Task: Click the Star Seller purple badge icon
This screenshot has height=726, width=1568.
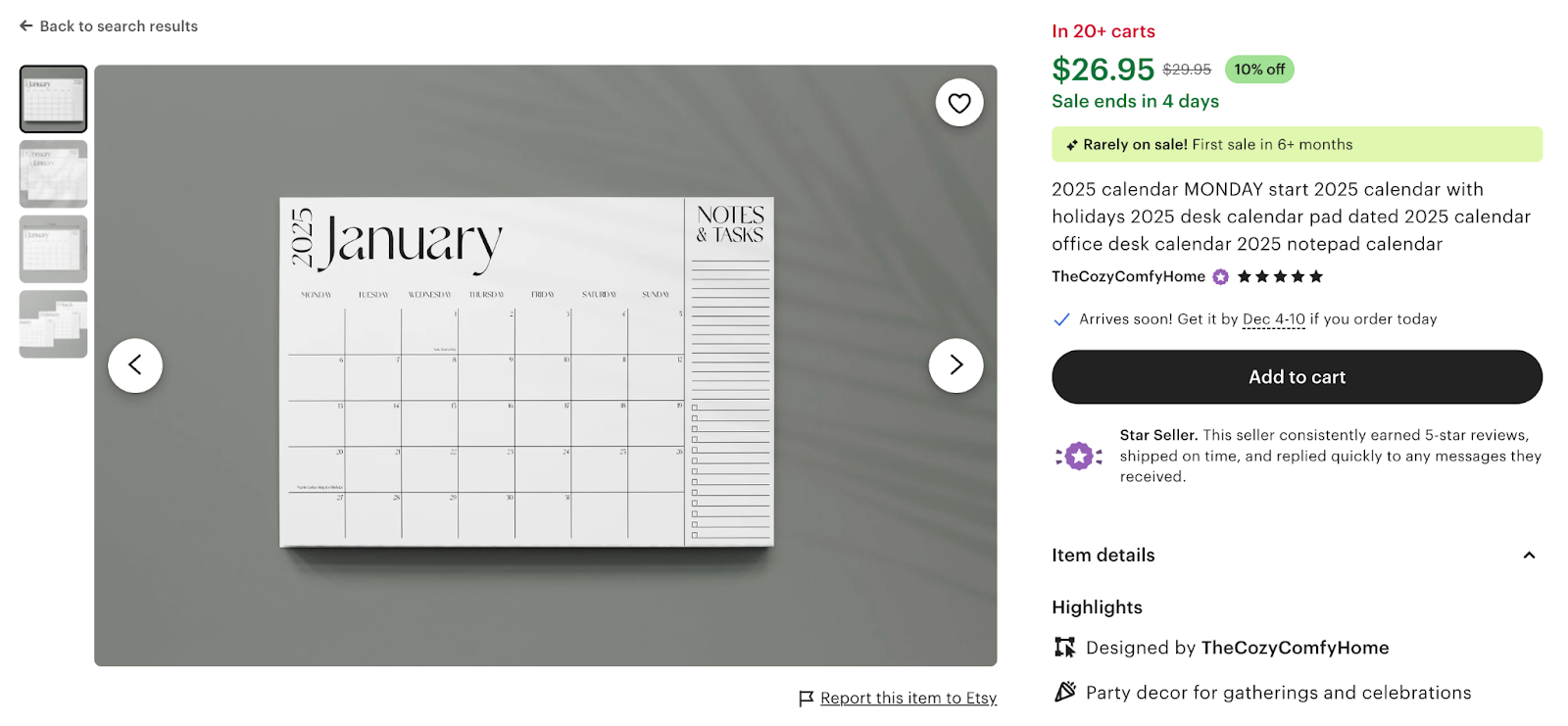Action: tap(1079, 455)
